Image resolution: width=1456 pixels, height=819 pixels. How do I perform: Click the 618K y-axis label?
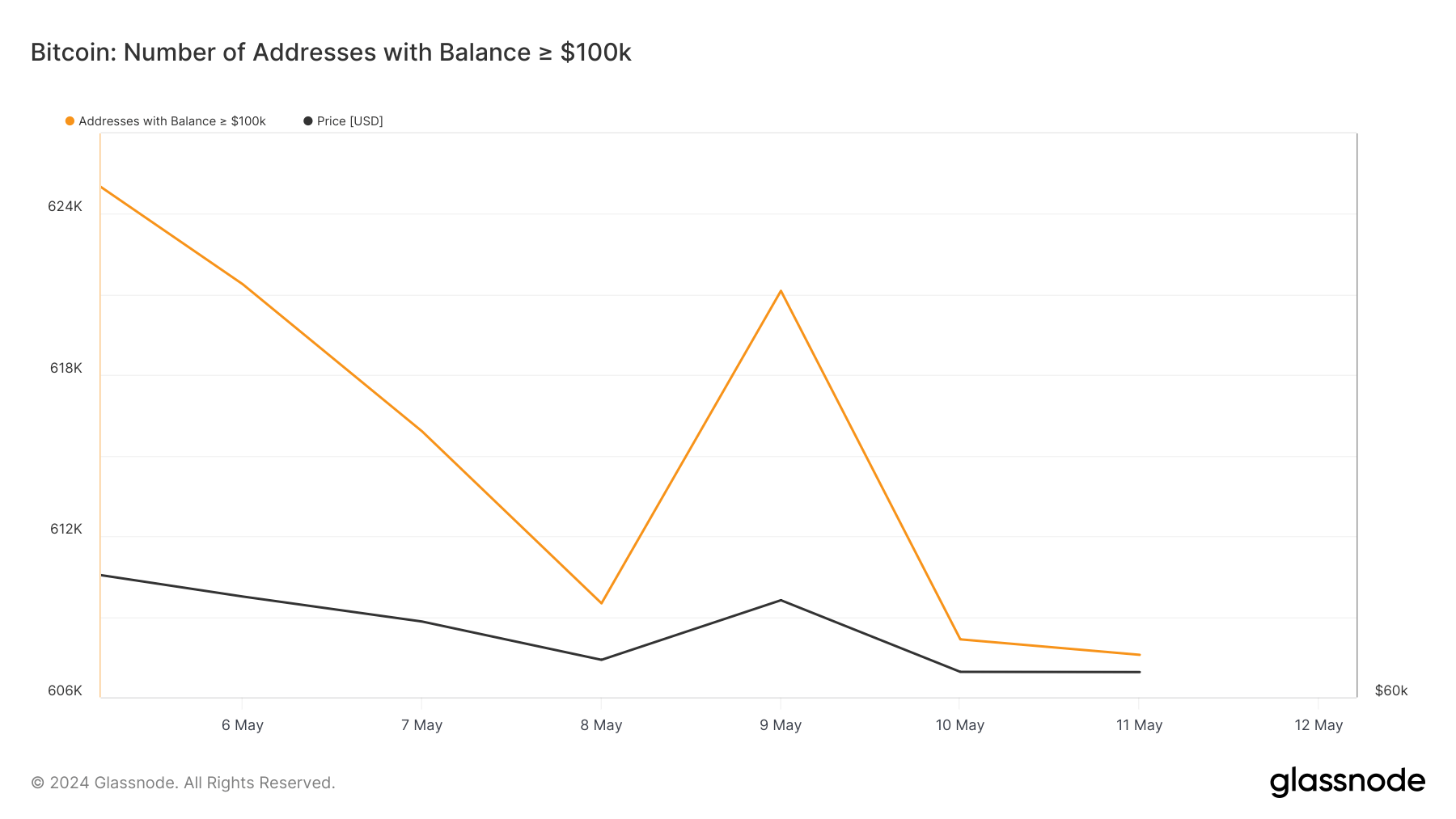click(66, 369)
